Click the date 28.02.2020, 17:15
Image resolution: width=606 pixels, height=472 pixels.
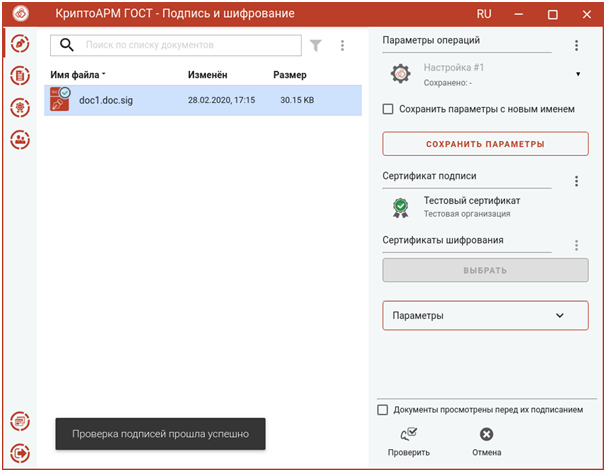point(221,100)
